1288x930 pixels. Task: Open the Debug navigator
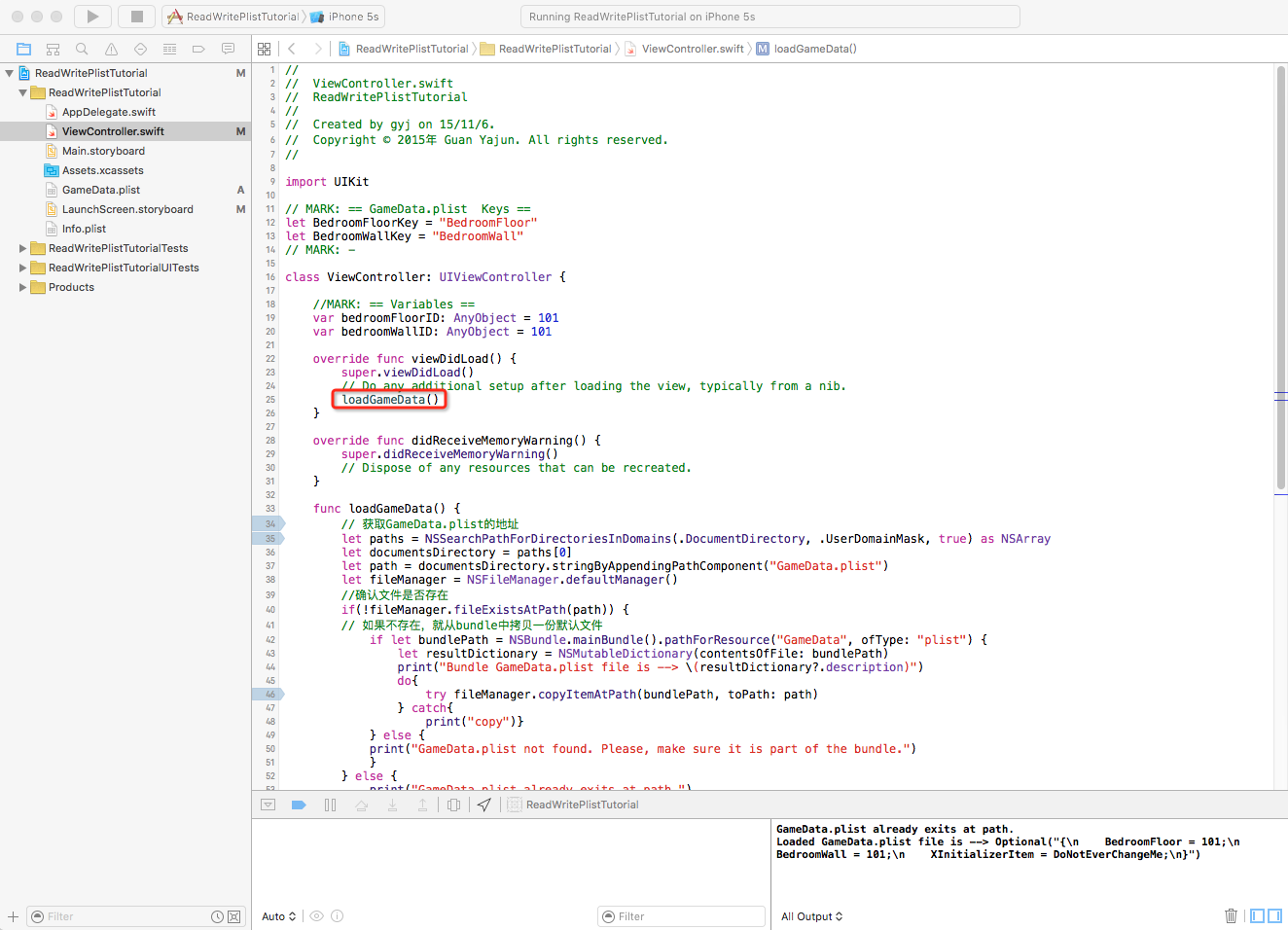coord(169,49)
